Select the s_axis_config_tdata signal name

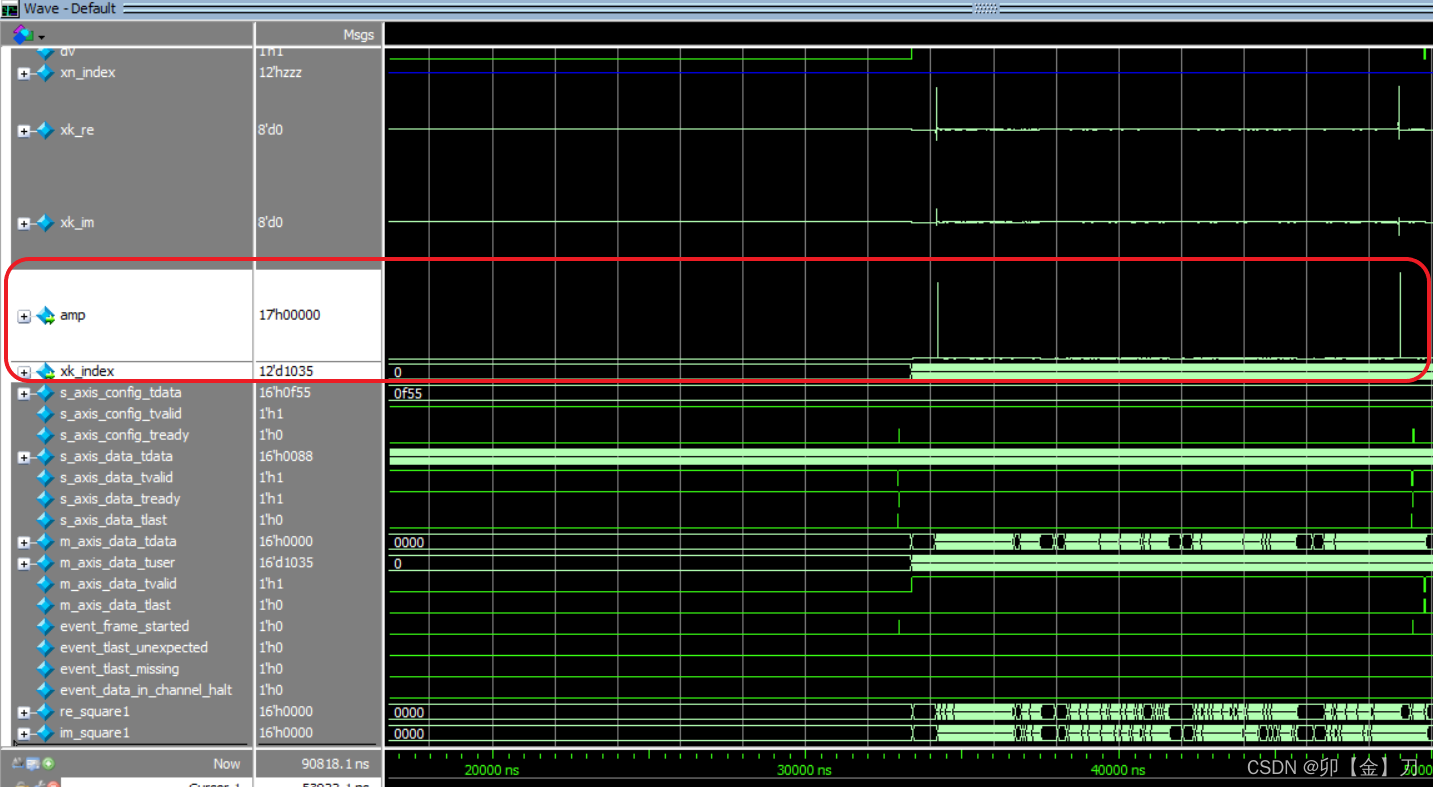[121, 392]
